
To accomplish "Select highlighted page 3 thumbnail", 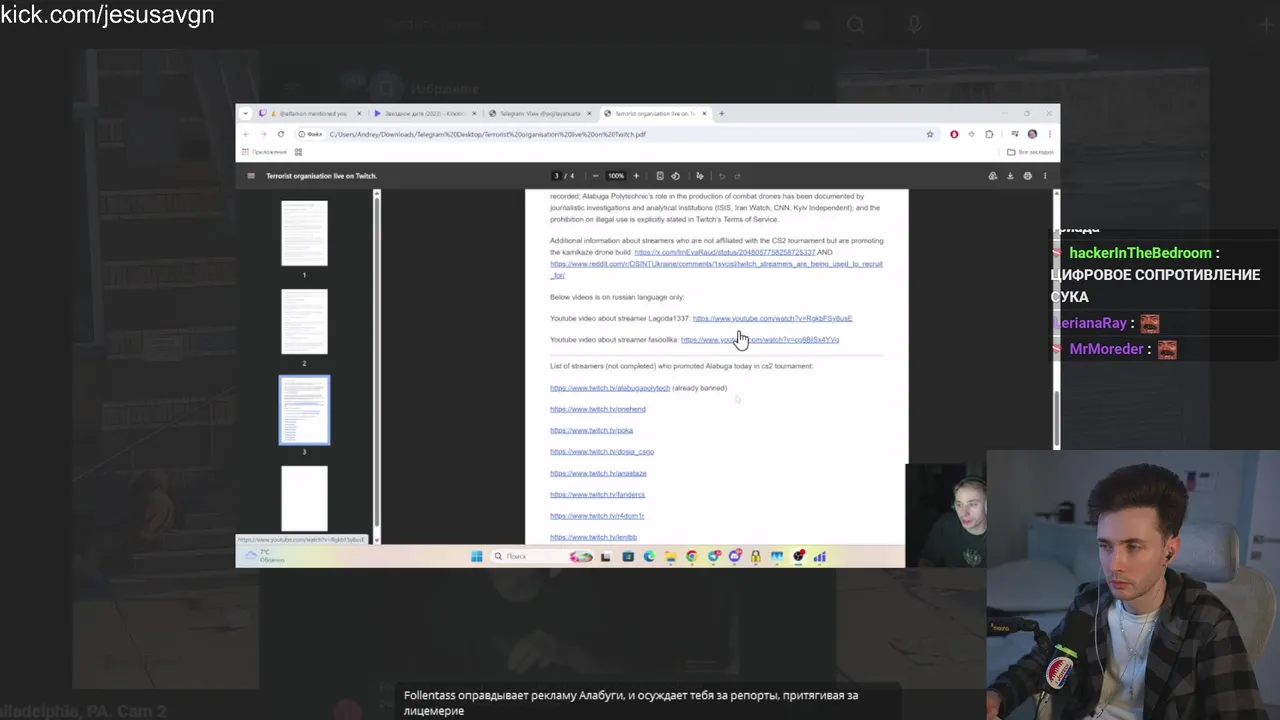I will [x=304, y=410].
